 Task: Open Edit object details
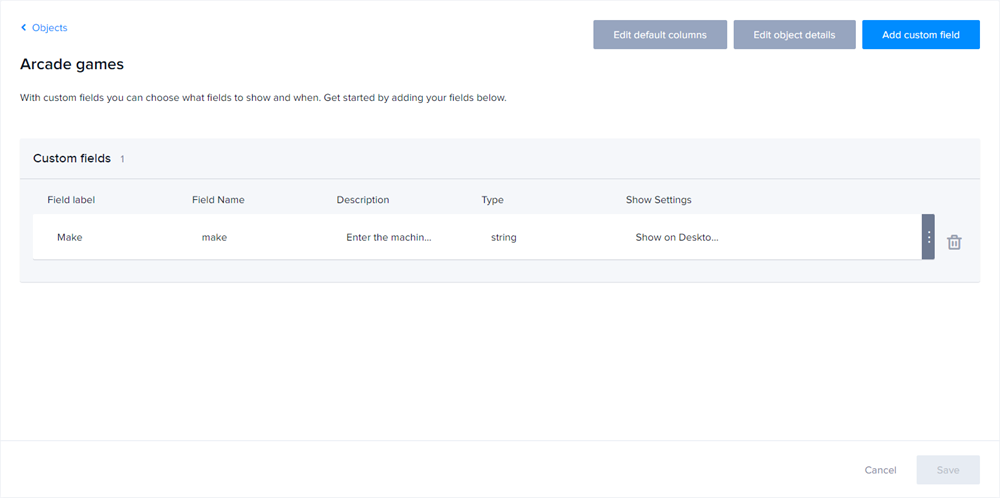(794, 35)
